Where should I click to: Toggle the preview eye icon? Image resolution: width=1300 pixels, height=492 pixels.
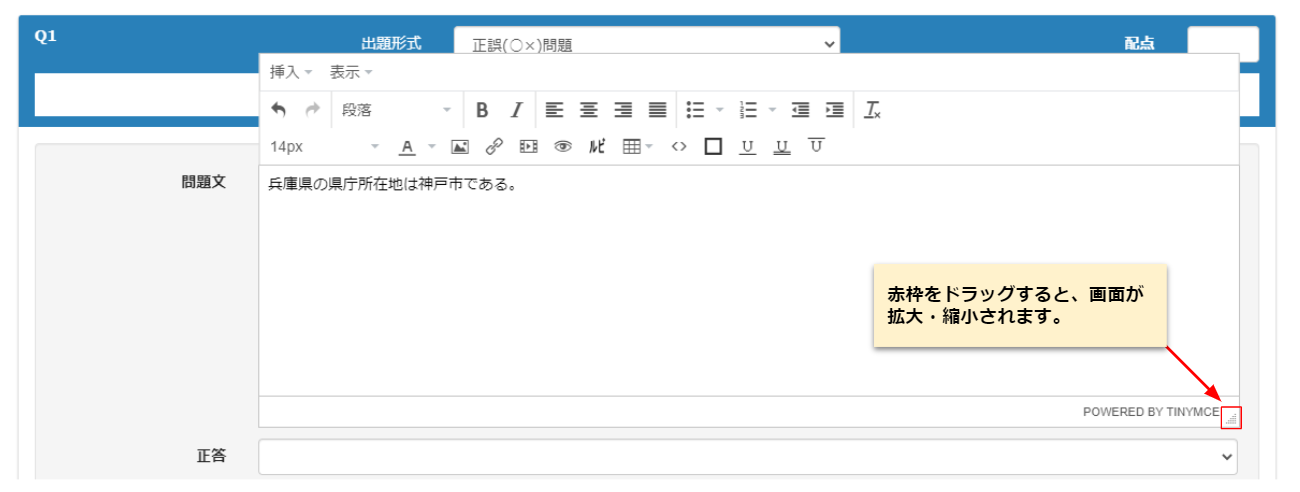click(563, 147)
